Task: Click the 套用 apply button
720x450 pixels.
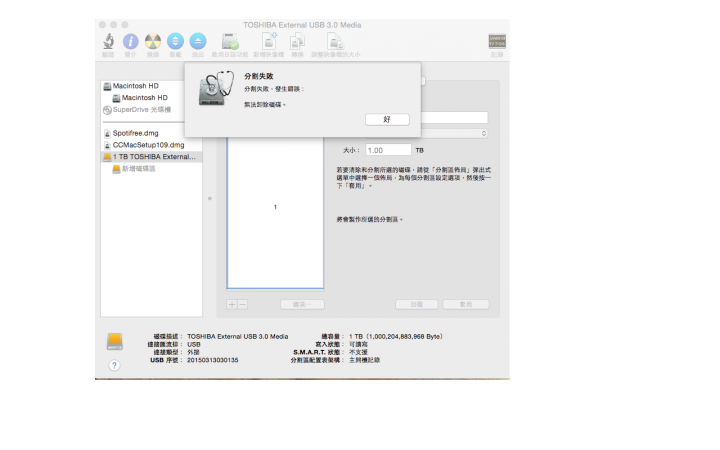Action: coord(466,304)
